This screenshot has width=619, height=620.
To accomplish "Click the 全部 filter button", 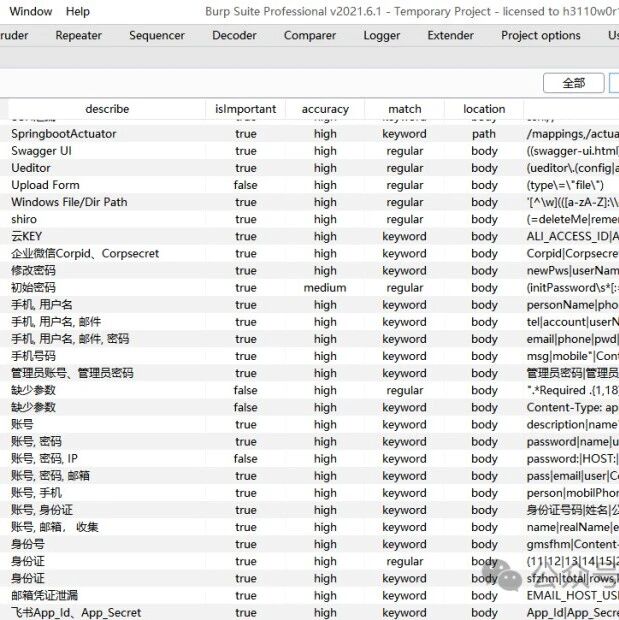I will pos(574,83).
